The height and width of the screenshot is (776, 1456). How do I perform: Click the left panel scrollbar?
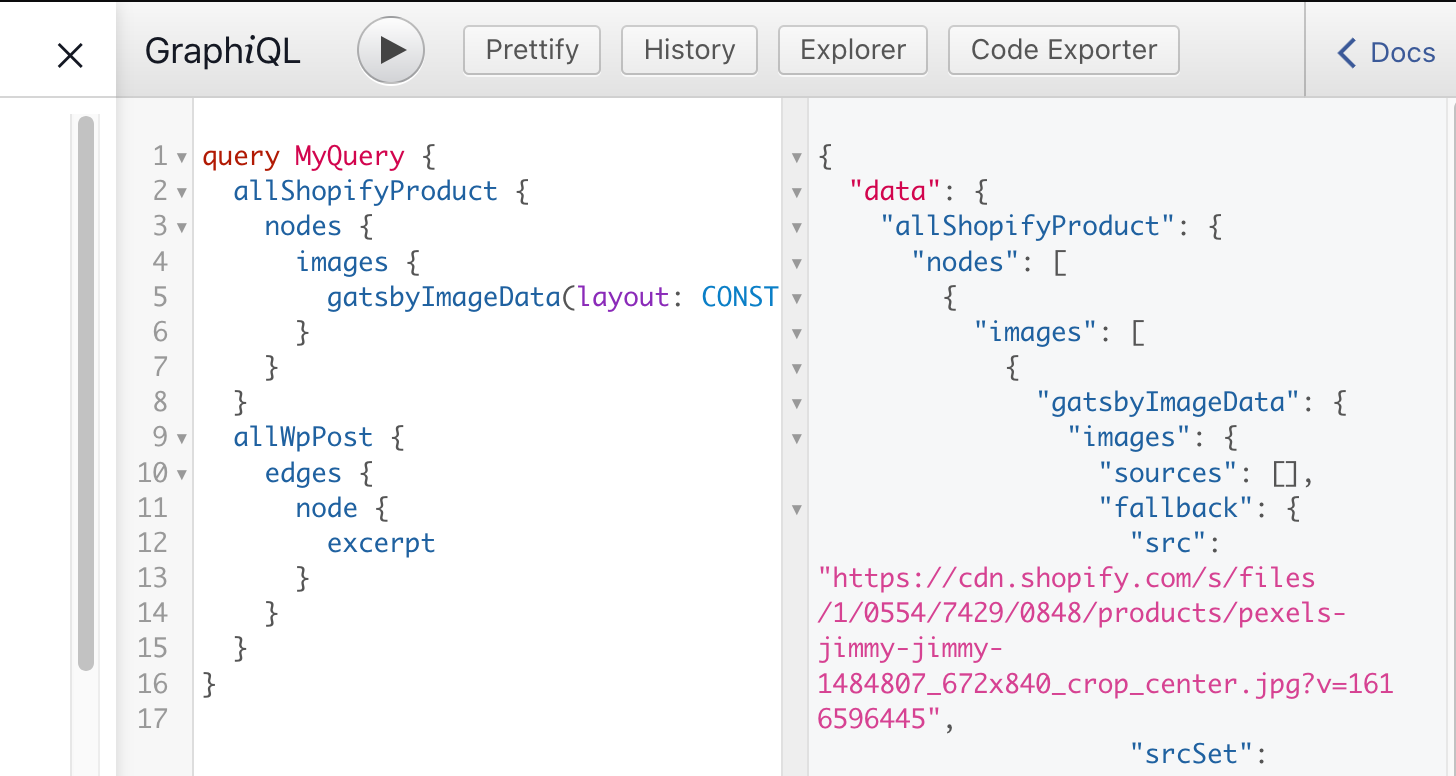[86, 392]
